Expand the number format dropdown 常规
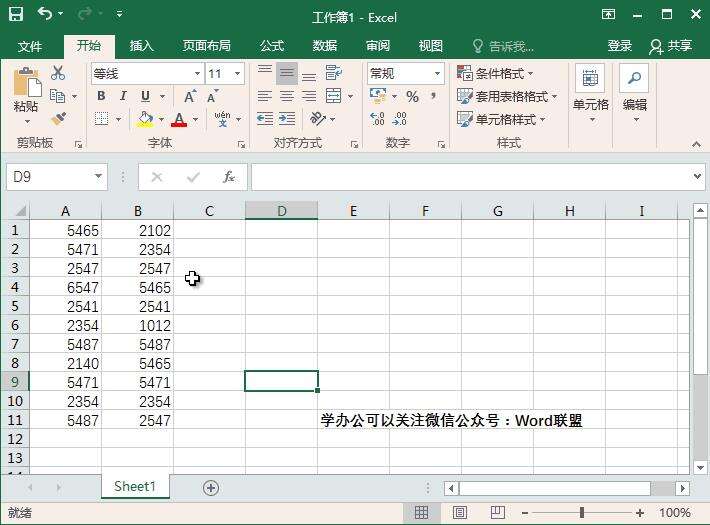 (x=438, y=74)
